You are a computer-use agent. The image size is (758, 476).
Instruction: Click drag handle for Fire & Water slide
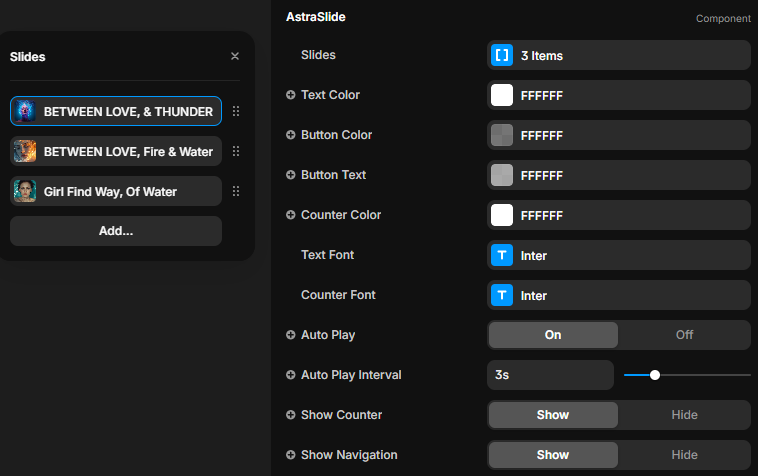click(236, 151)
